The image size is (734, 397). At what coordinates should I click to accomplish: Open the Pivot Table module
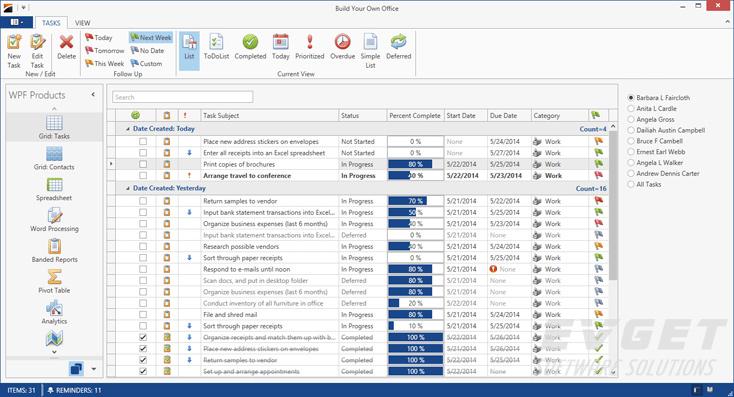(54, 281)
